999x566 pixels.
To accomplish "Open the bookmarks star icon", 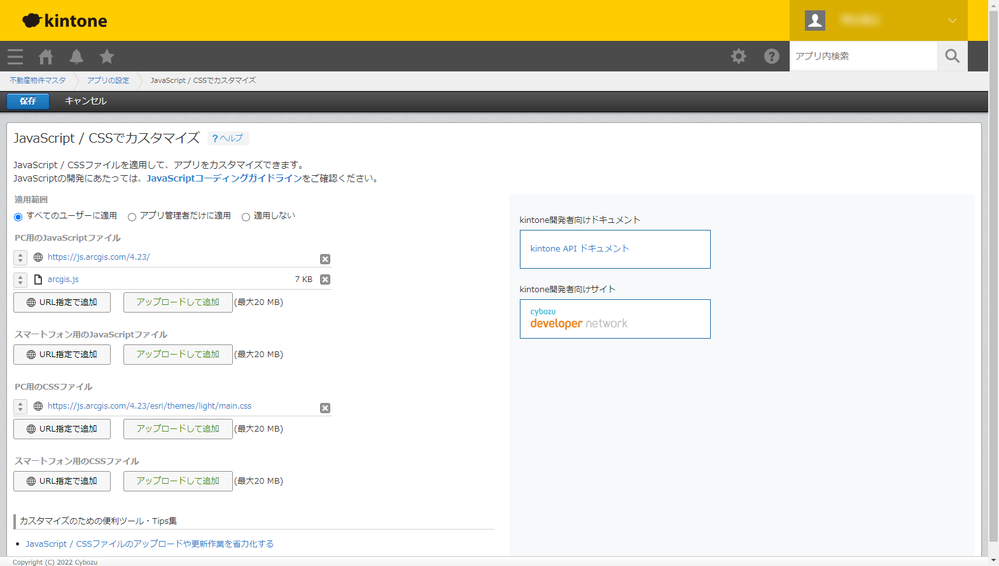I will [107, 57].
